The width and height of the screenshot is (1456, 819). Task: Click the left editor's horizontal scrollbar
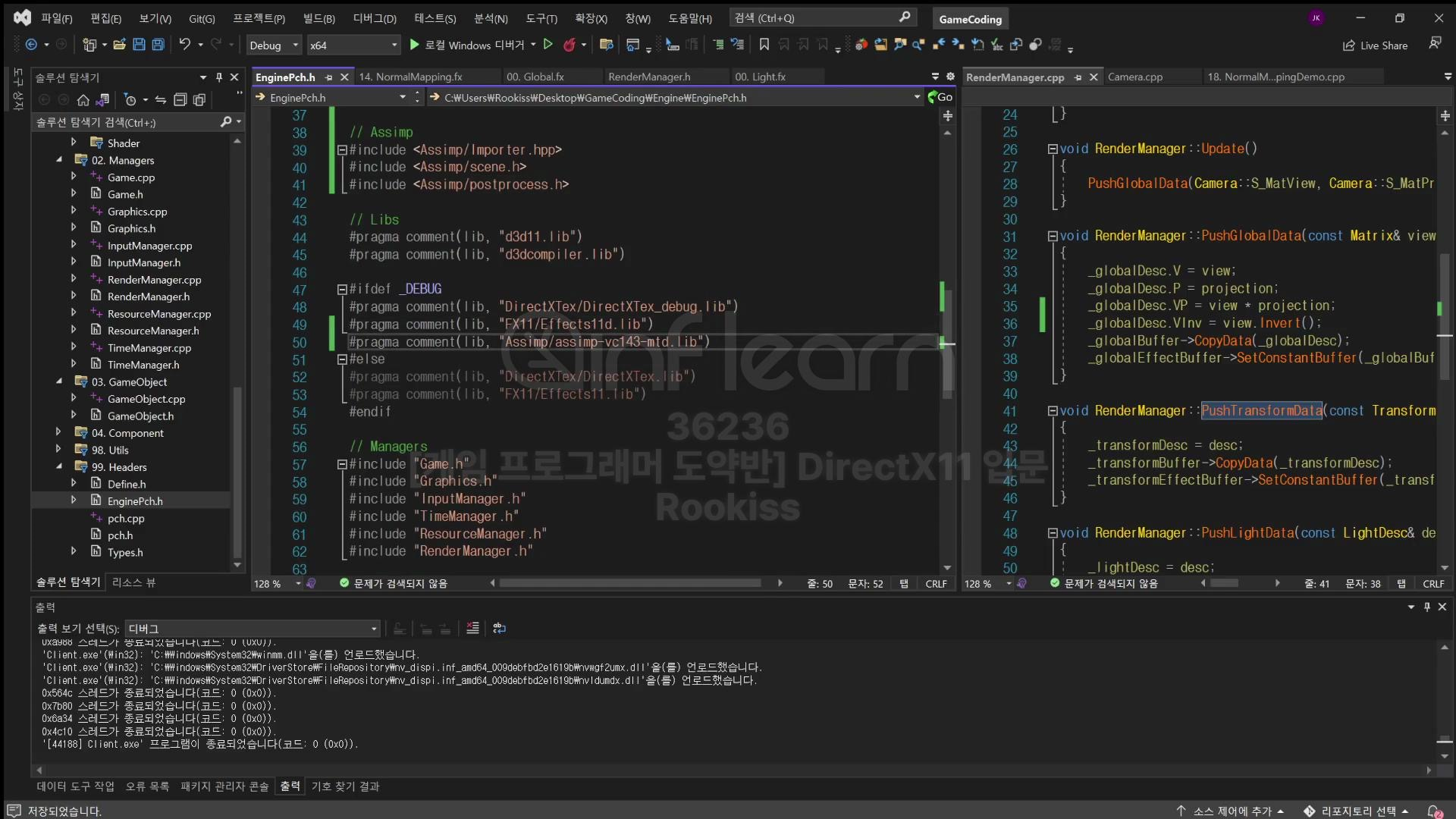tap(629, 583)
